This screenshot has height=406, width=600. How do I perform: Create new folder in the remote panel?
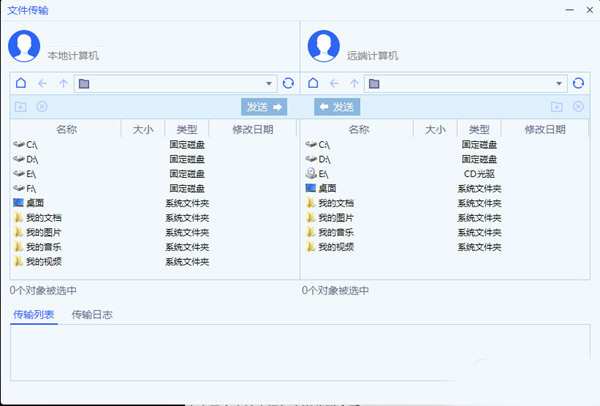coord(556,107)
